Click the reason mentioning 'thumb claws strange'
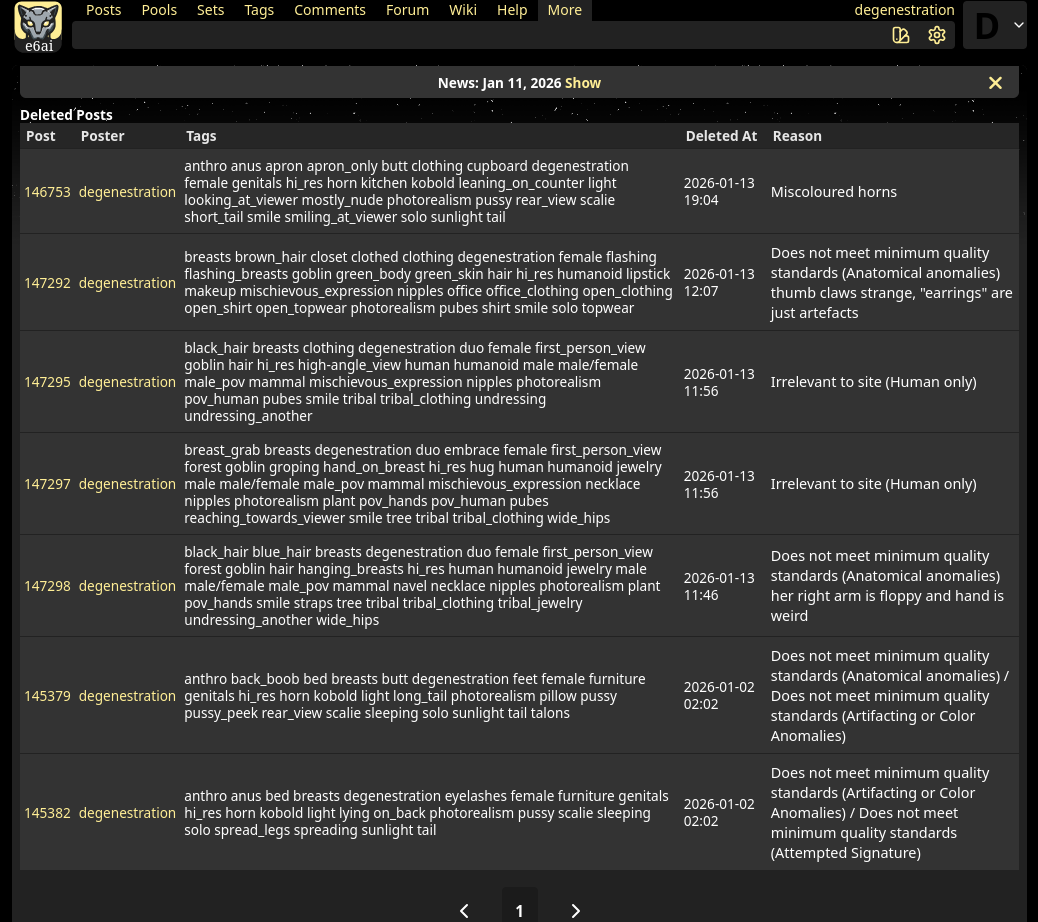The height and width of the screenshot is (922, 1038). pyautogui.click(x=891, y=283)
